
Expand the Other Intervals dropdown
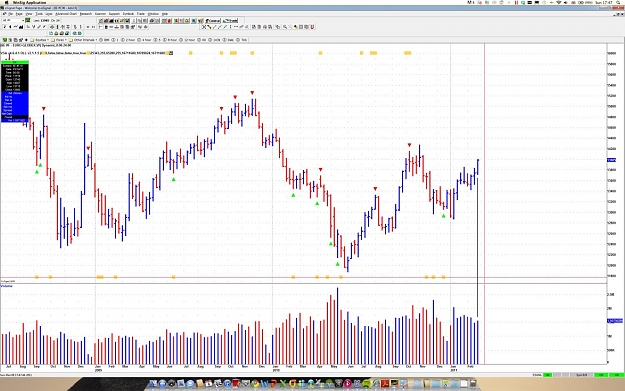(x=83, y=40)
